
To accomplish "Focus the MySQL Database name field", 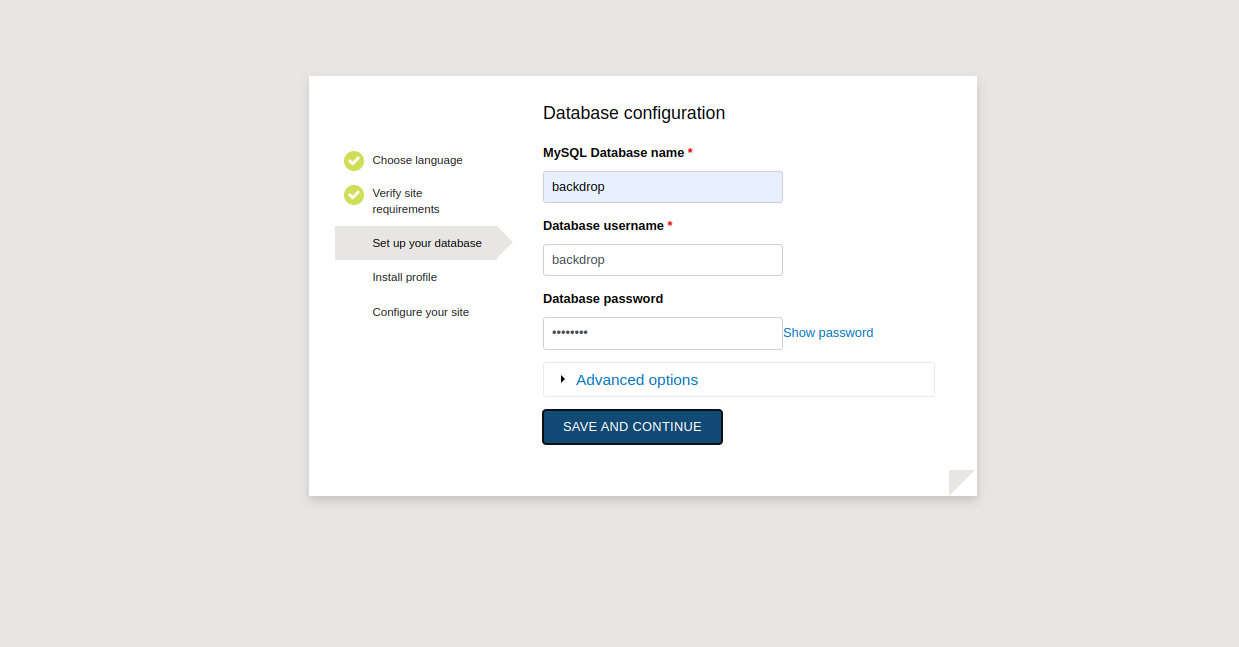I will point(662,187).
